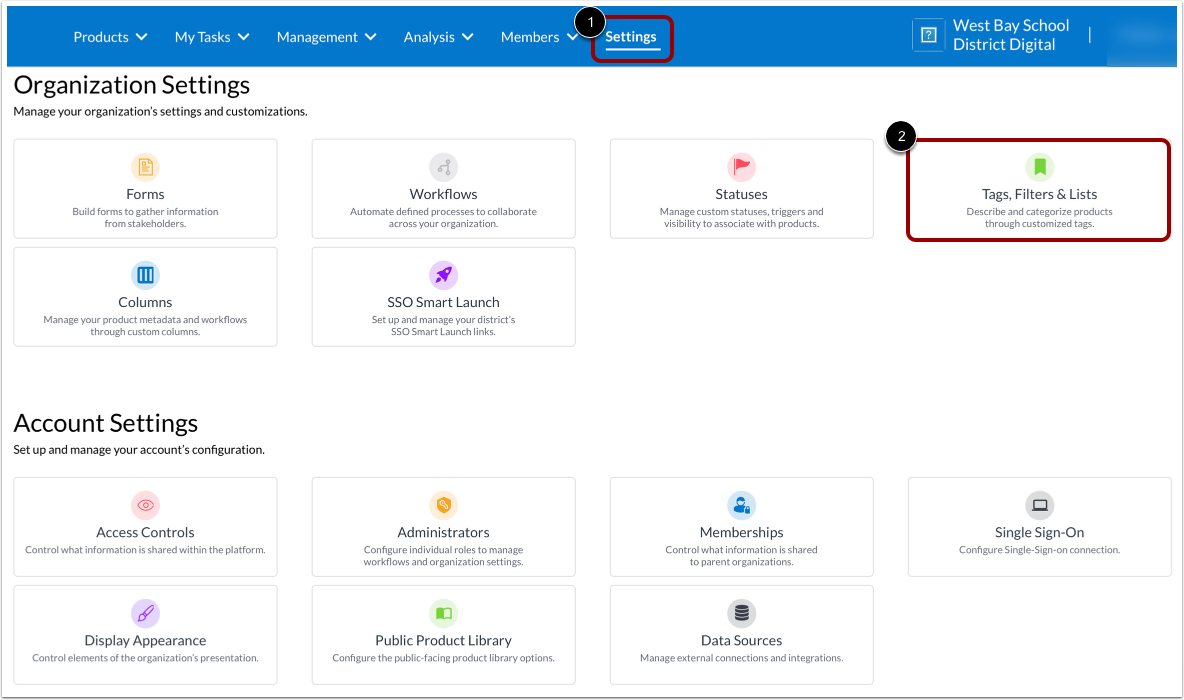Image resolution: width=1184 pixels, height=700 pixels.
Task: Open the help icon beside West Bay School District
Action: 928,34
